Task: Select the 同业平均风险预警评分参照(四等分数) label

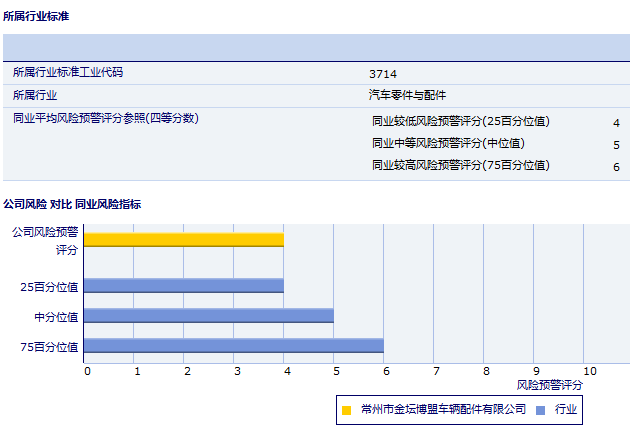Action: (x=106, y=118)
